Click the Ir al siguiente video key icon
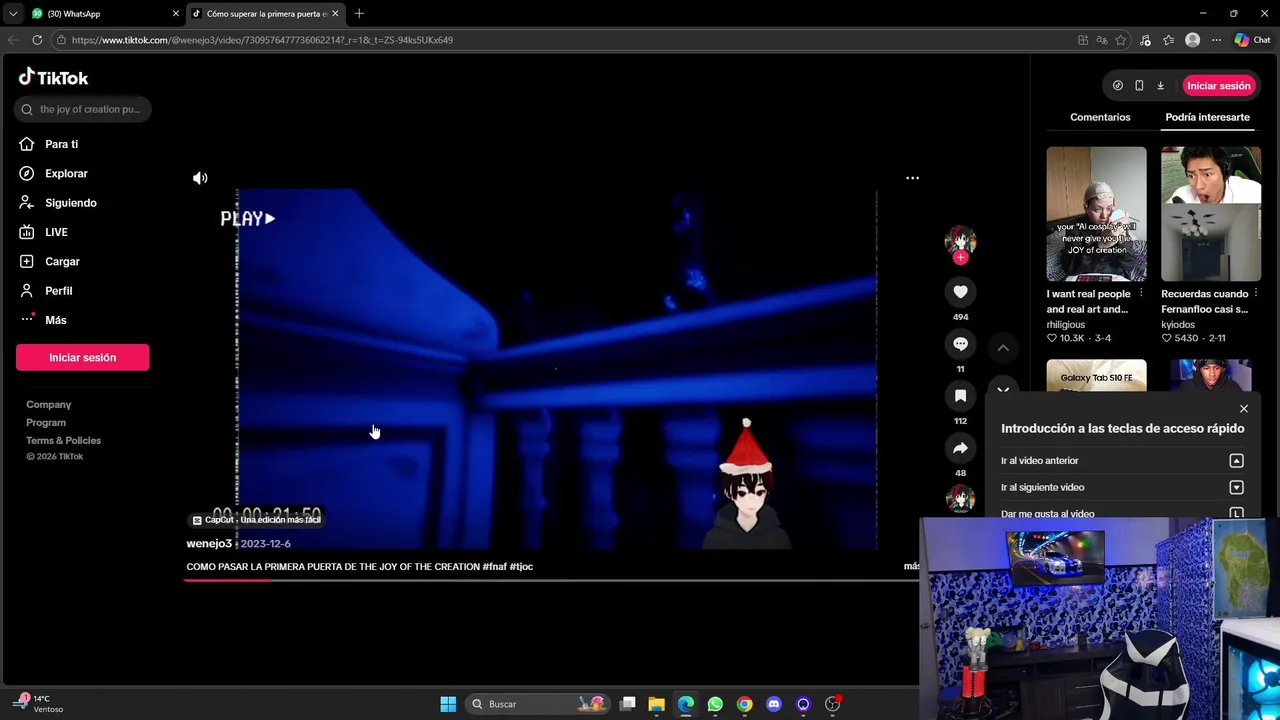The height and width of the screenshot is (720, 1280). 1236,488
